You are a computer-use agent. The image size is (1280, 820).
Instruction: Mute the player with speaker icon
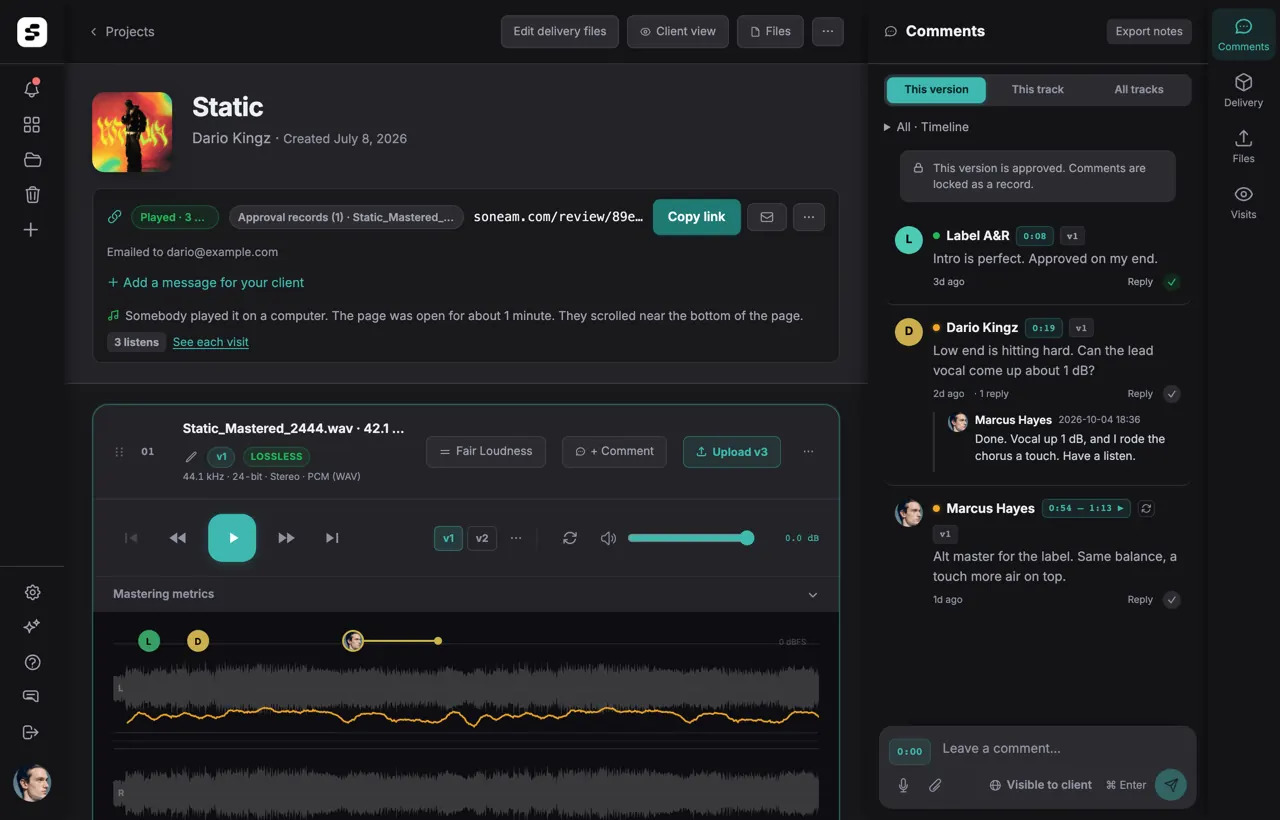(x=608, y=538)
